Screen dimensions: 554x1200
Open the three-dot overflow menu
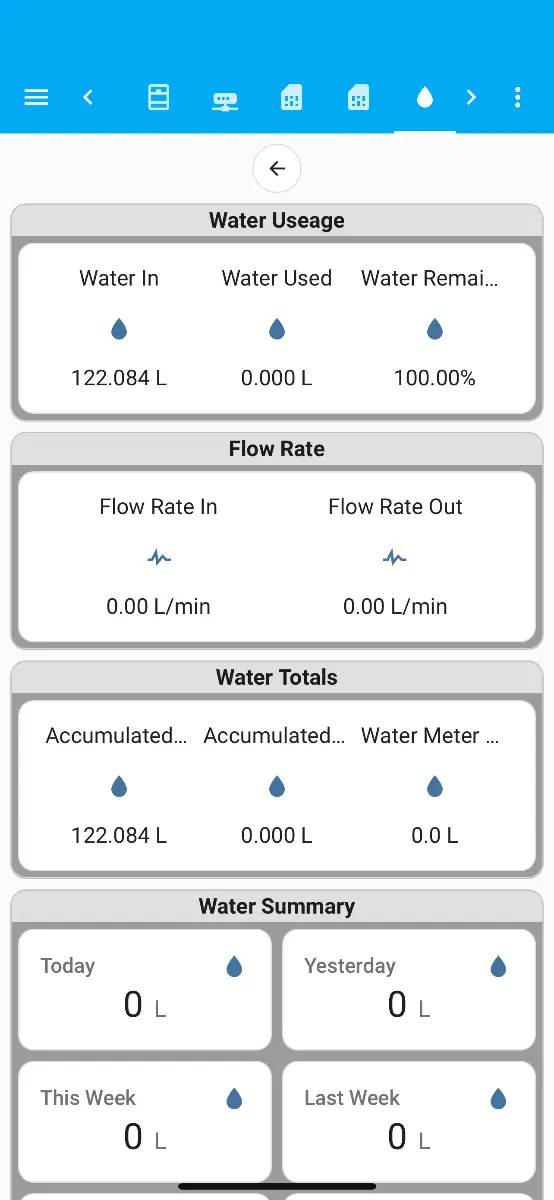click(517, 97)
